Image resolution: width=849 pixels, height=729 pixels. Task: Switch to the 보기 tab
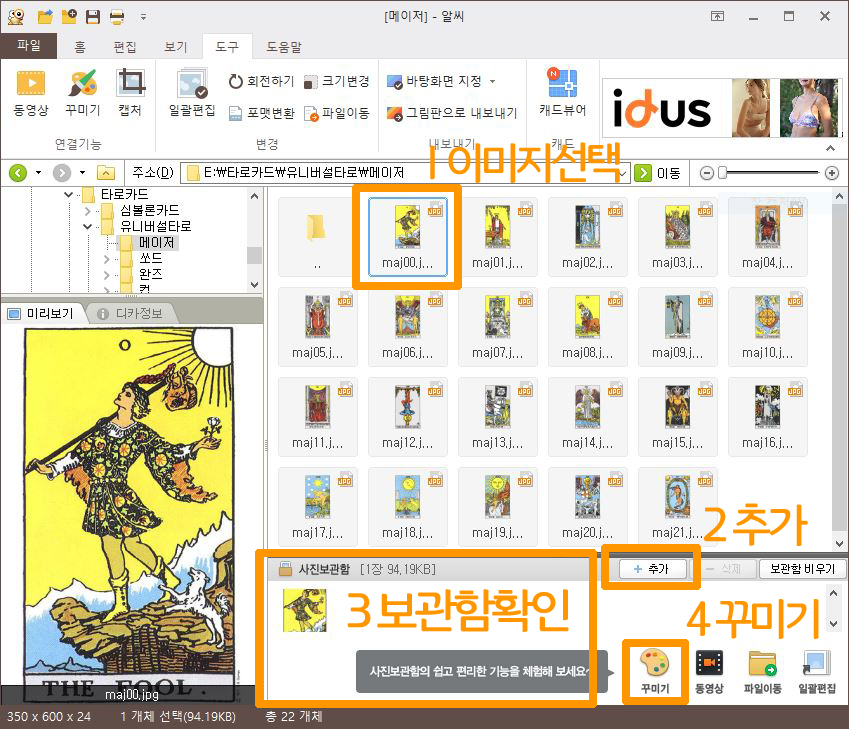175,47
